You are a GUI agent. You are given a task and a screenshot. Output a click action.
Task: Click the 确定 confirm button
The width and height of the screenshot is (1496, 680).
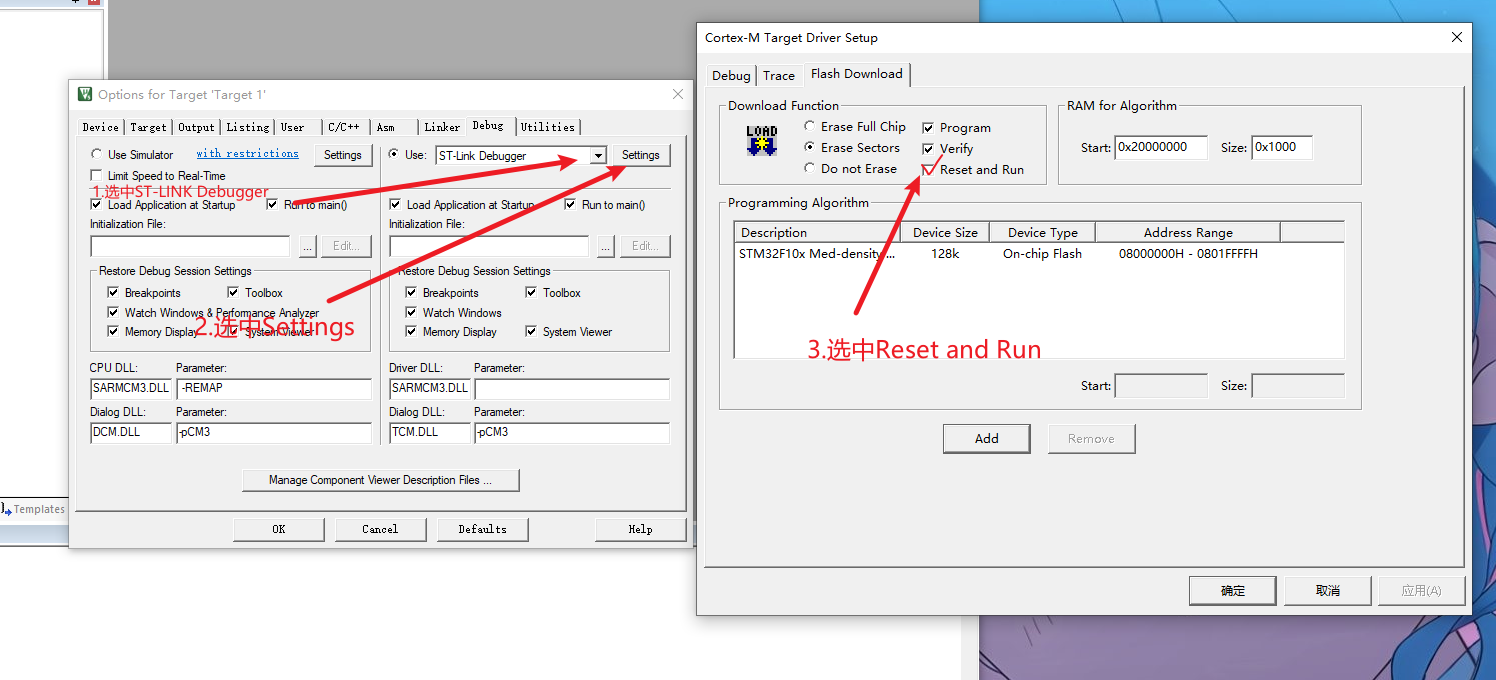coord(1233,590)
